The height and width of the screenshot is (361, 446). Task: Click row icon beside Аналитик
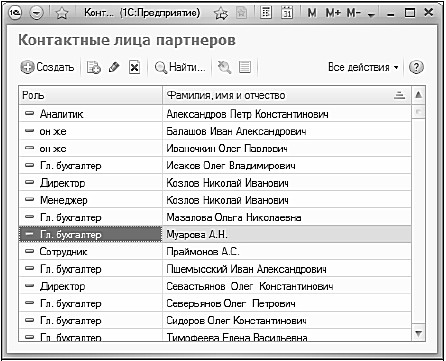tap(30, 114)
